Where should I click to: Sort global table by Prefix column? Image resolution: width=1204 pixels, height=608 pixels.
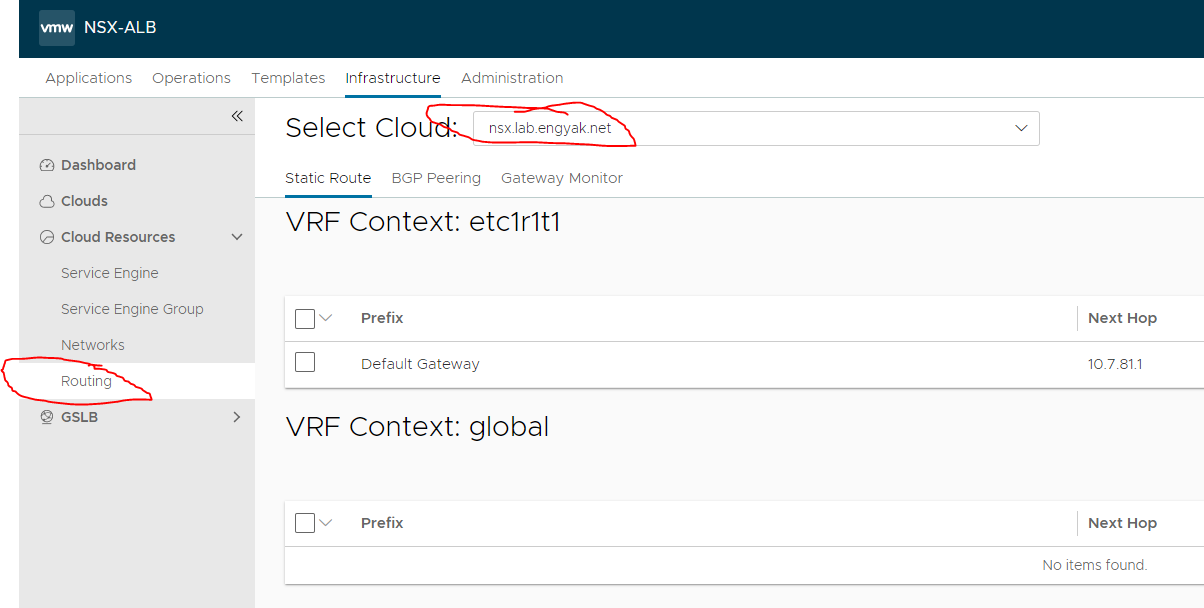click(x=382, y=523)
